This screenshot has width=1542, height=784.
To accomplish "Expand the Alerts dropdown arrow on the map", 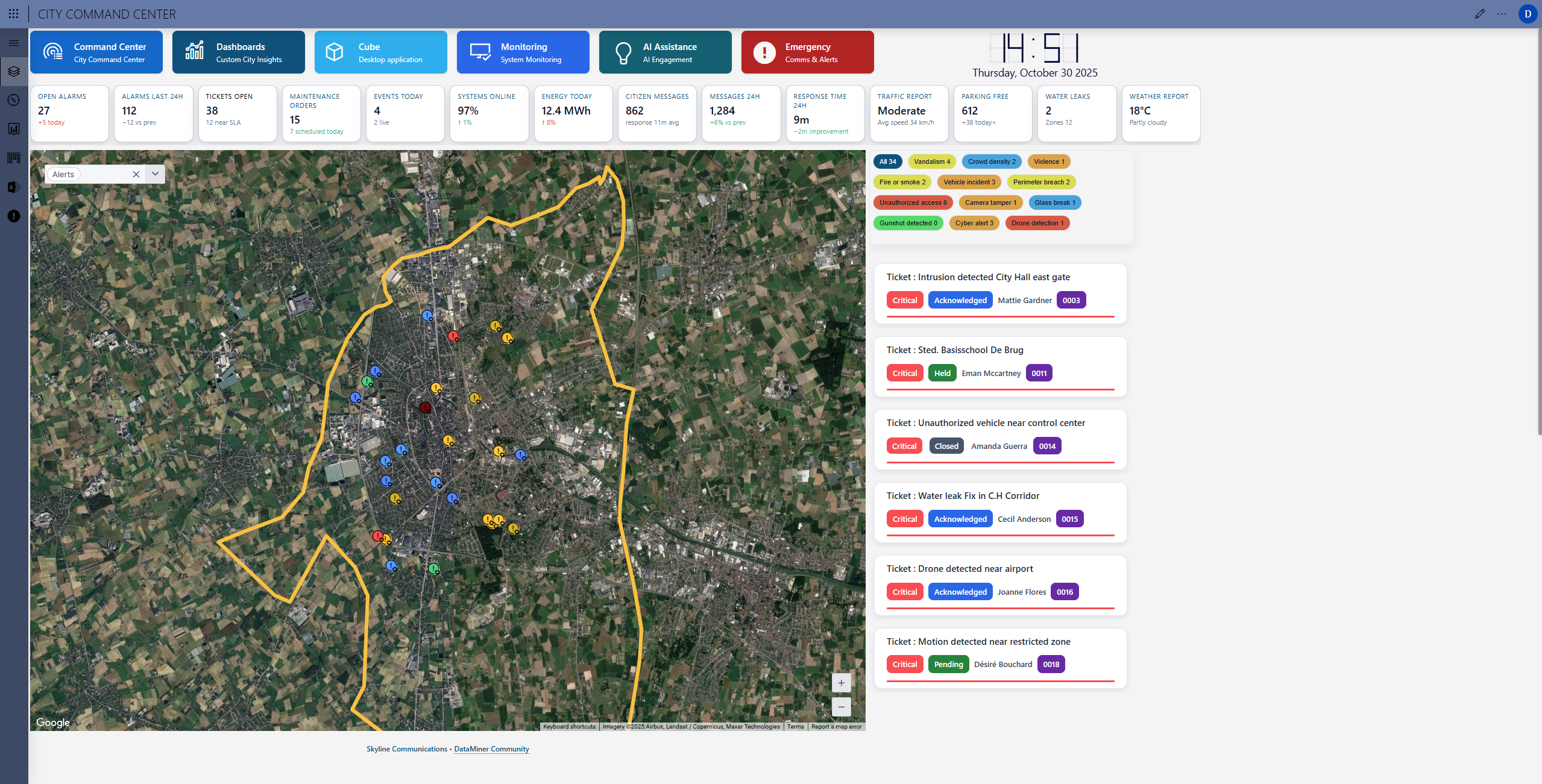I will click(155, 174).
